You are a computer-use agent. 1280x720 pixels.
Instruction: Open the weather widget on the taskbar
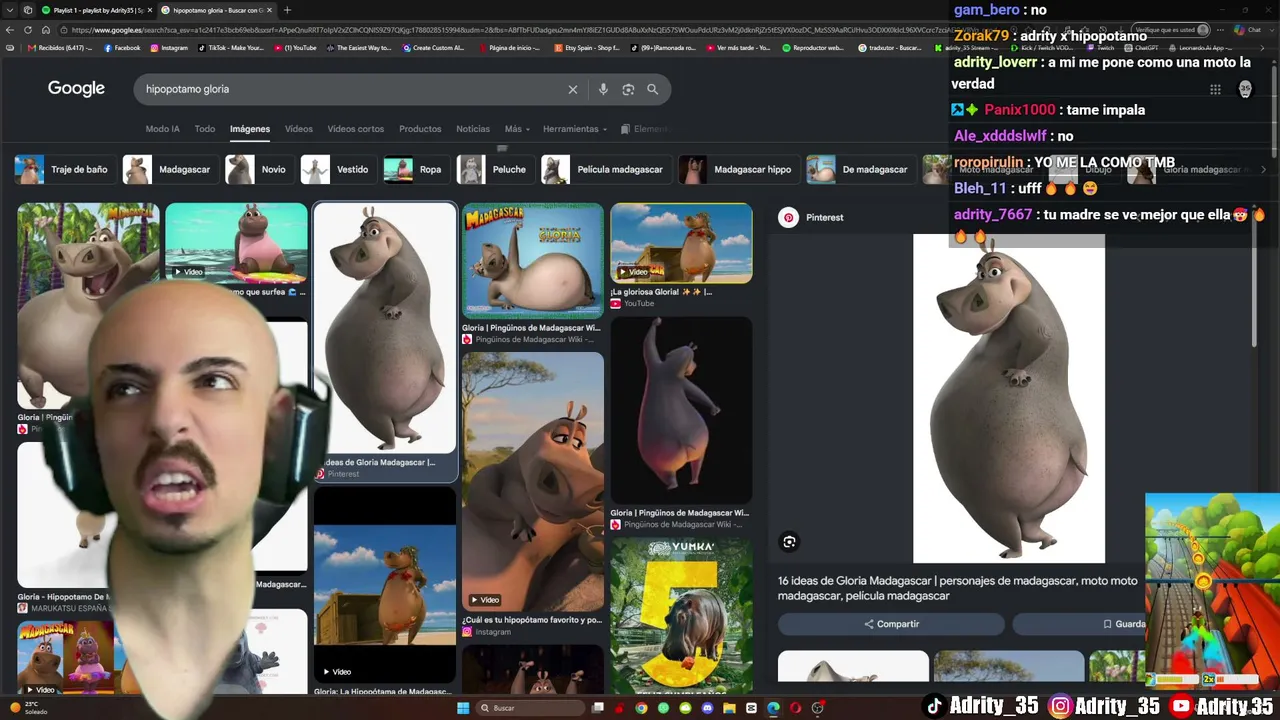28,708
